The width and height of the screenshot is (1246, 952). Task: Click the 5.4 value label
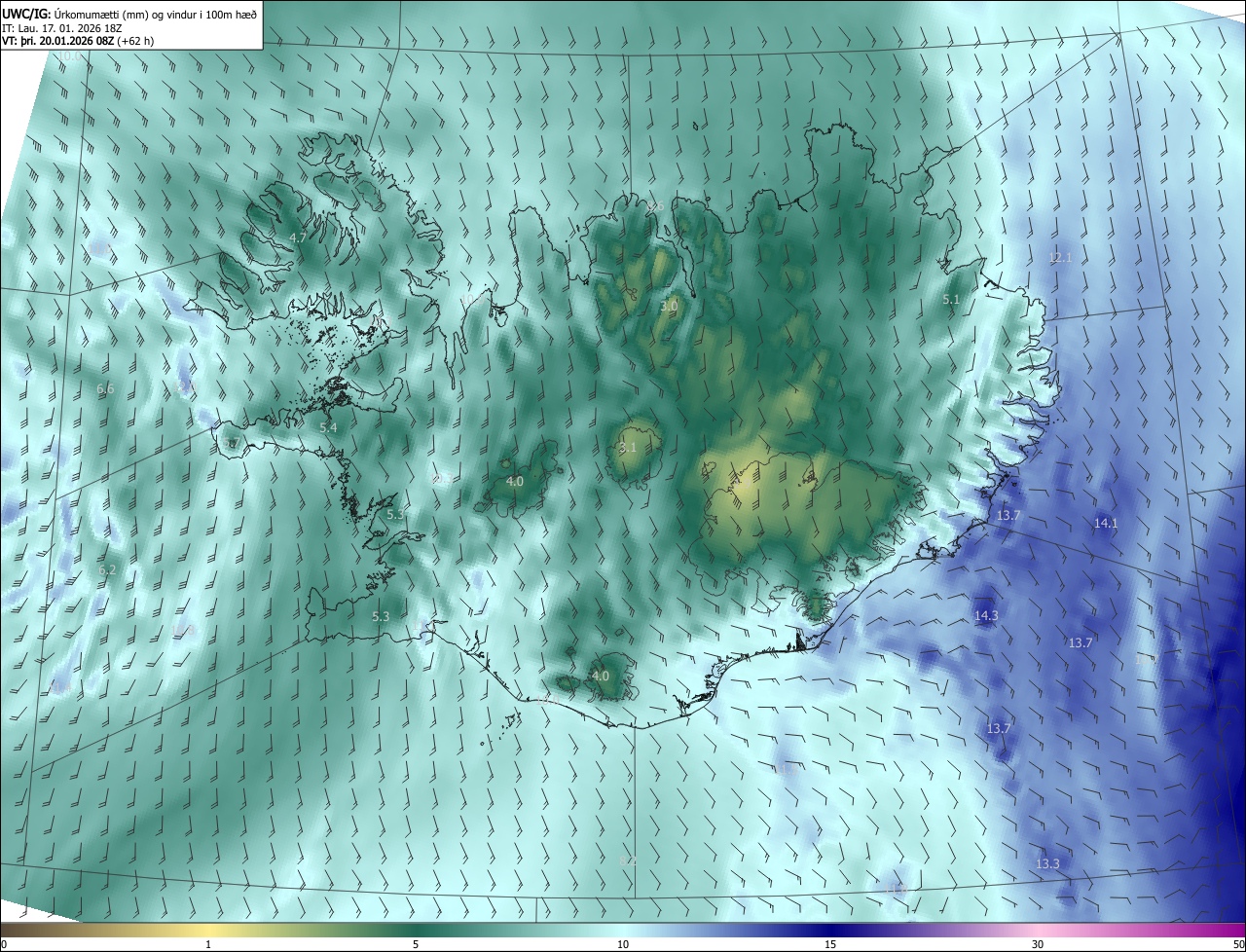click(x=328, y=427)
